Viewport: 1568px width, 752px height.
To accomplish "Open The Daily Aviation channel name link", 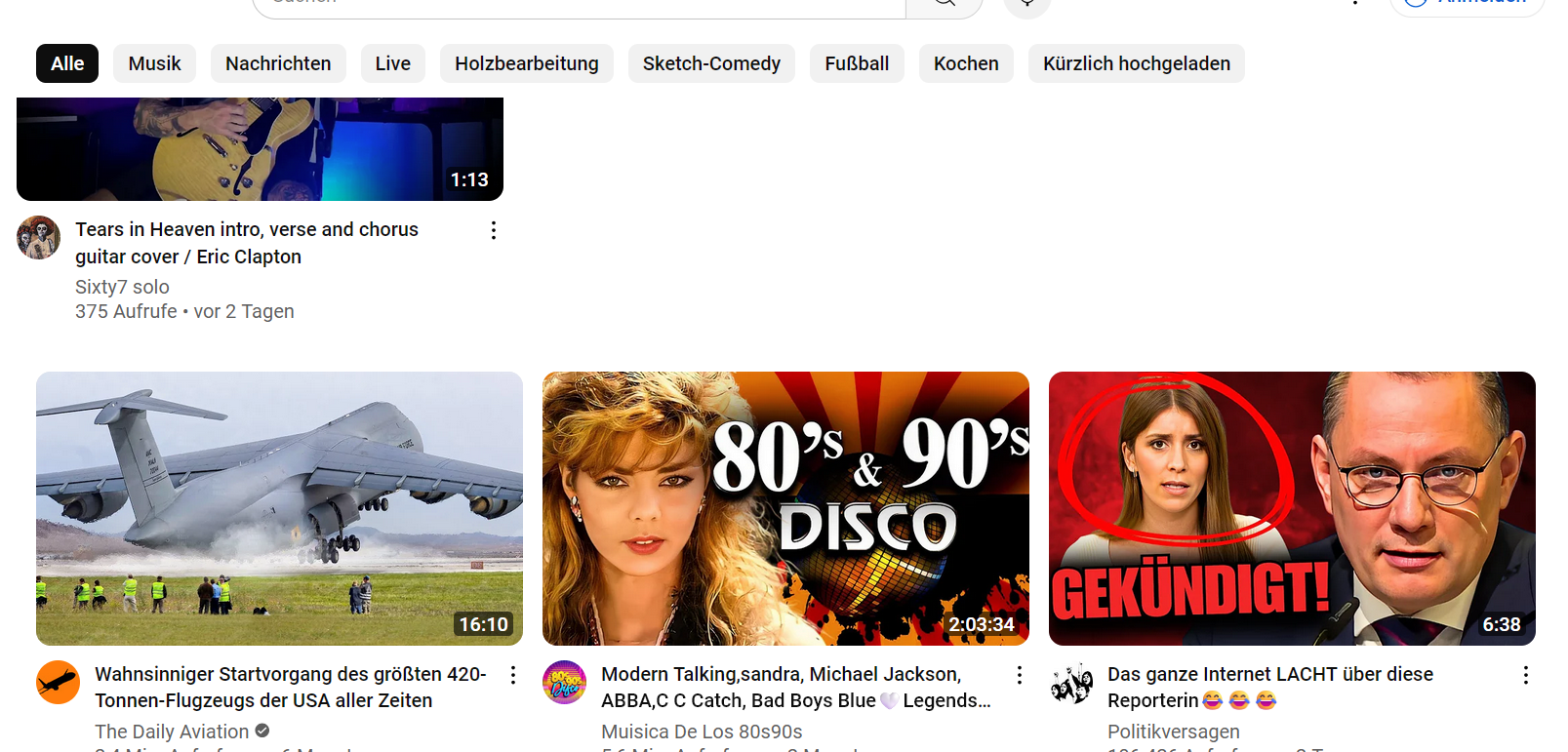I will (x=172, y=732).
